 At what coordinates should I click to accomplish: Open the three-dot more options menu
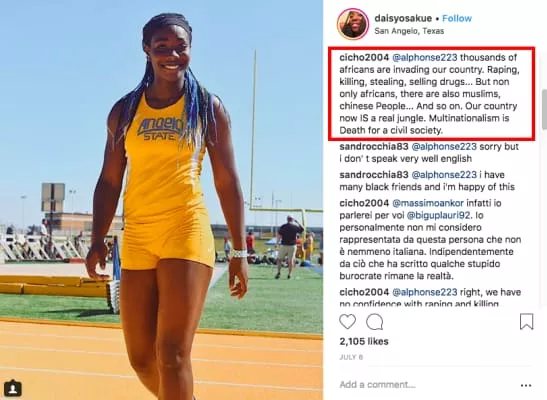click(x=526, y=385)
